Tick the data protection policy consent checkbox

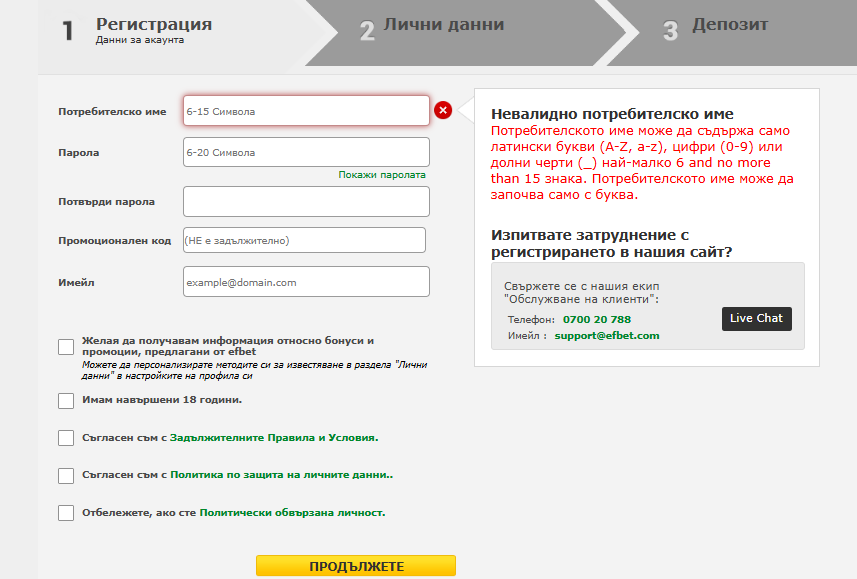tap(65, 478)
